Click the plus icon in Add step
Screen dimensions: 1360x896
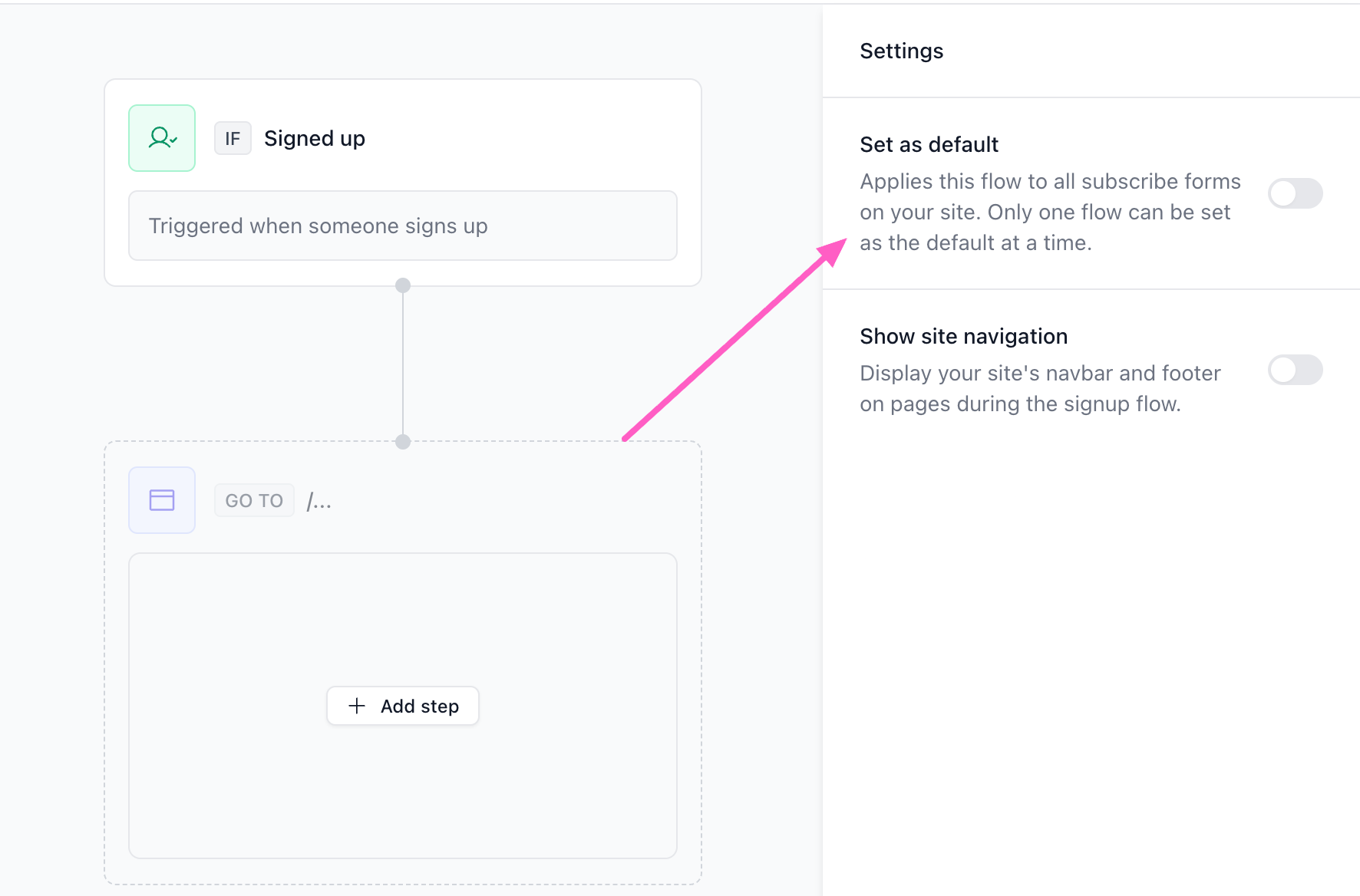[357, 706]
